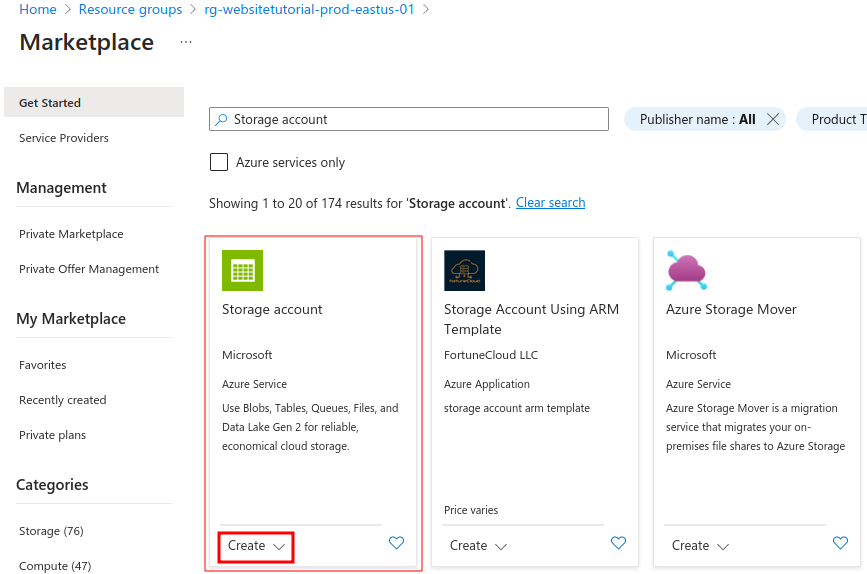This screenshot has width=867, height=574.
Task: Click FortuneCloud LLC publisher text
Action: [490, 355]
